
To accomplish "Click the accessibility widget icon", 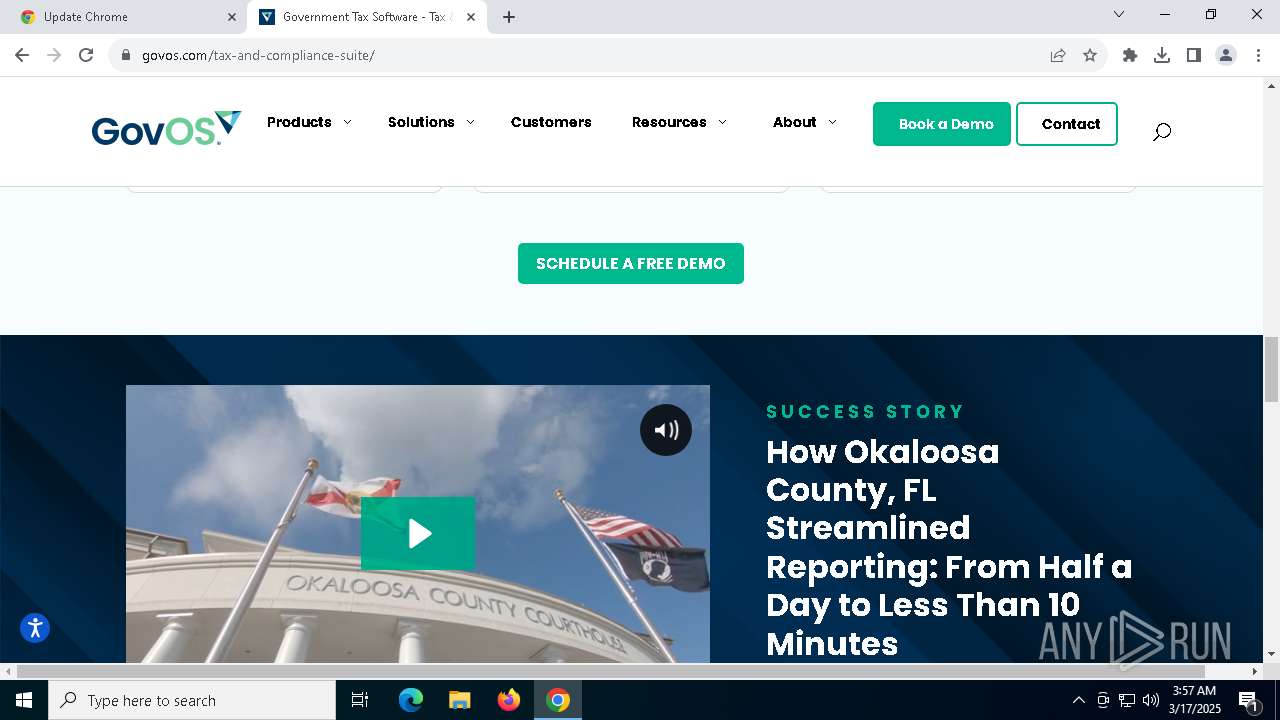I will click(x=35, y=628).
